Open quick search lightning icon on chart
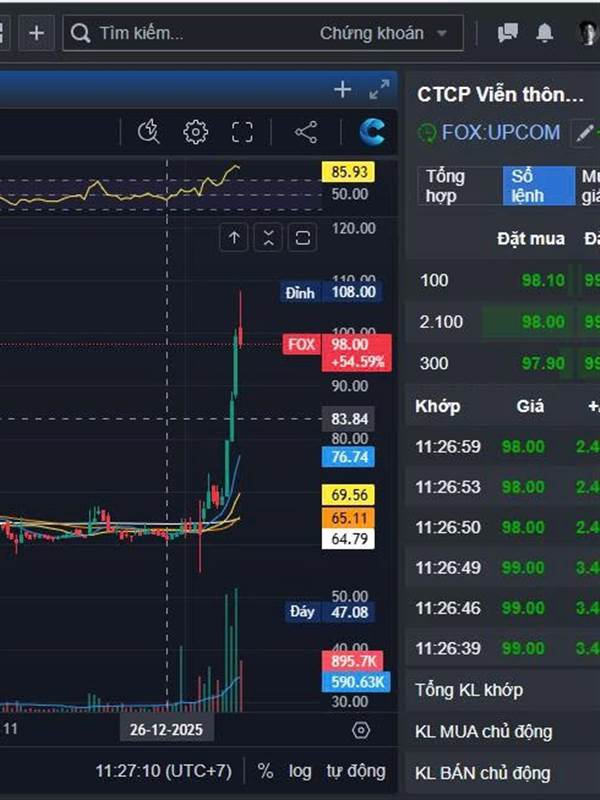The width and height of the screenshot is (600, 800). click(x=148, y=132)
